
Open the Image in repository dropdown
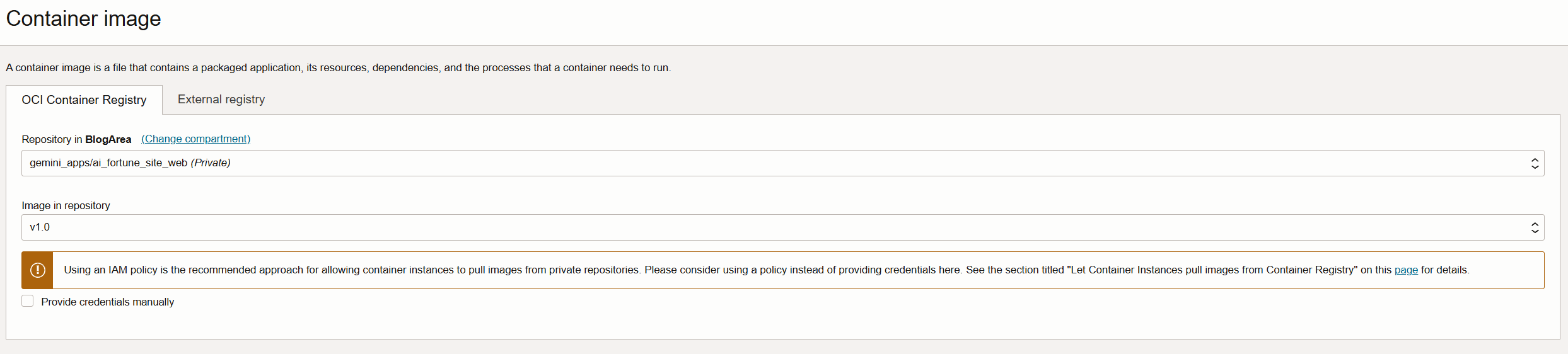click(782, 227)
